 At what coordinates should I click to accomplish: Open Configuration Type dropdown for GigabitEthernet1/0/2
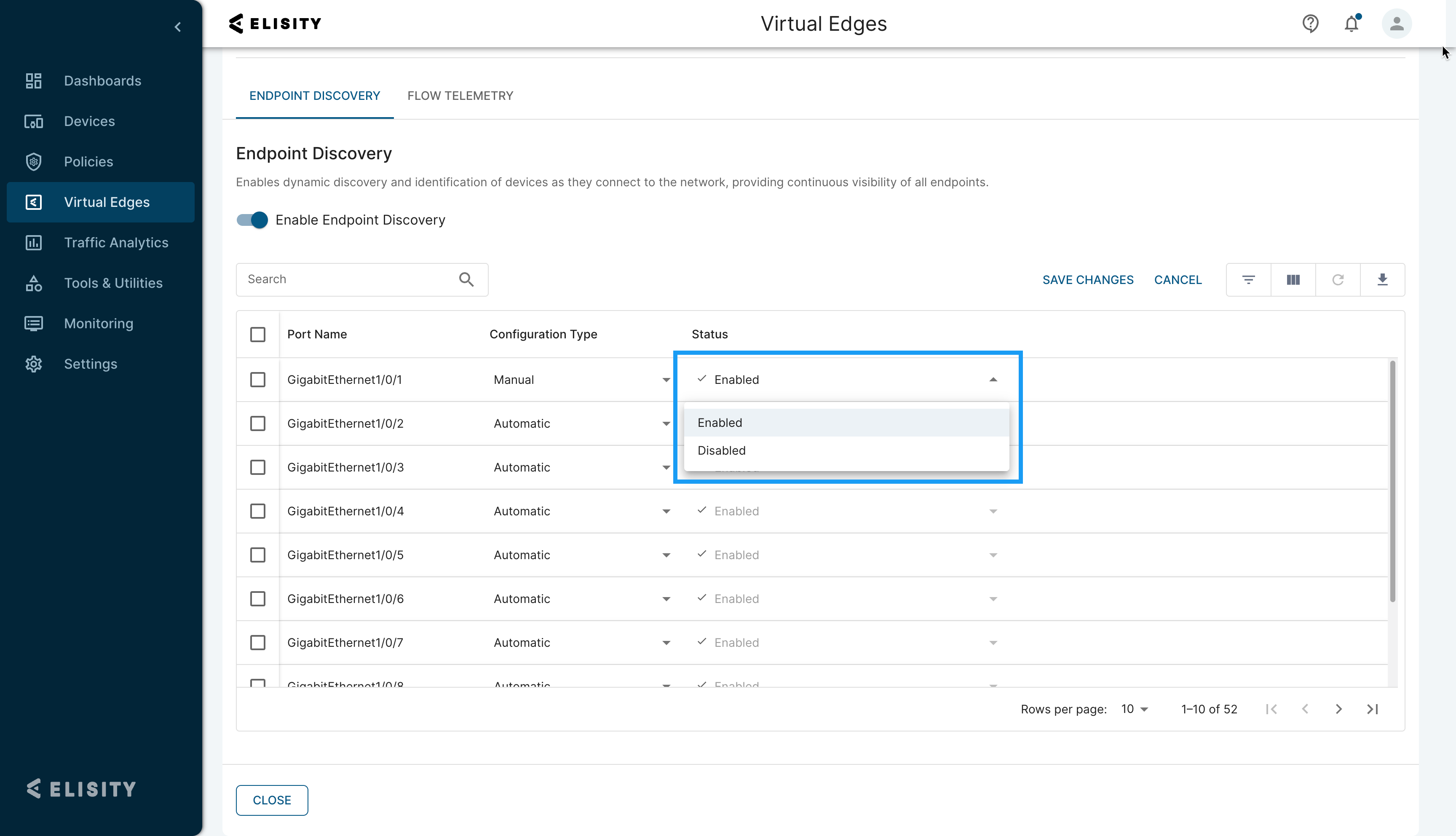click(666, 423)
